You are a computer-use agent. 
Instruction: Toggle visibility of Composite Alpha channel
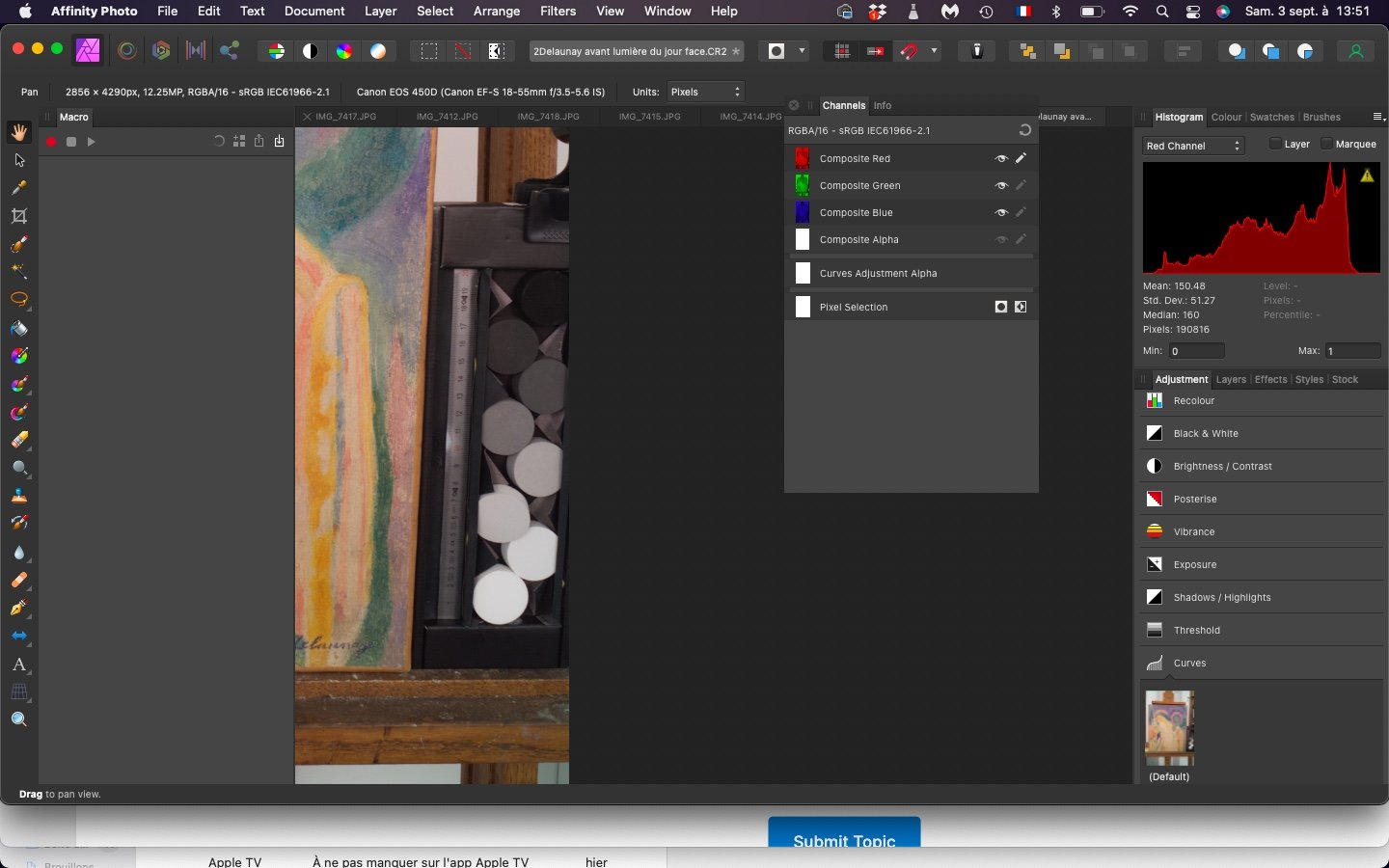pos(1001,239)
